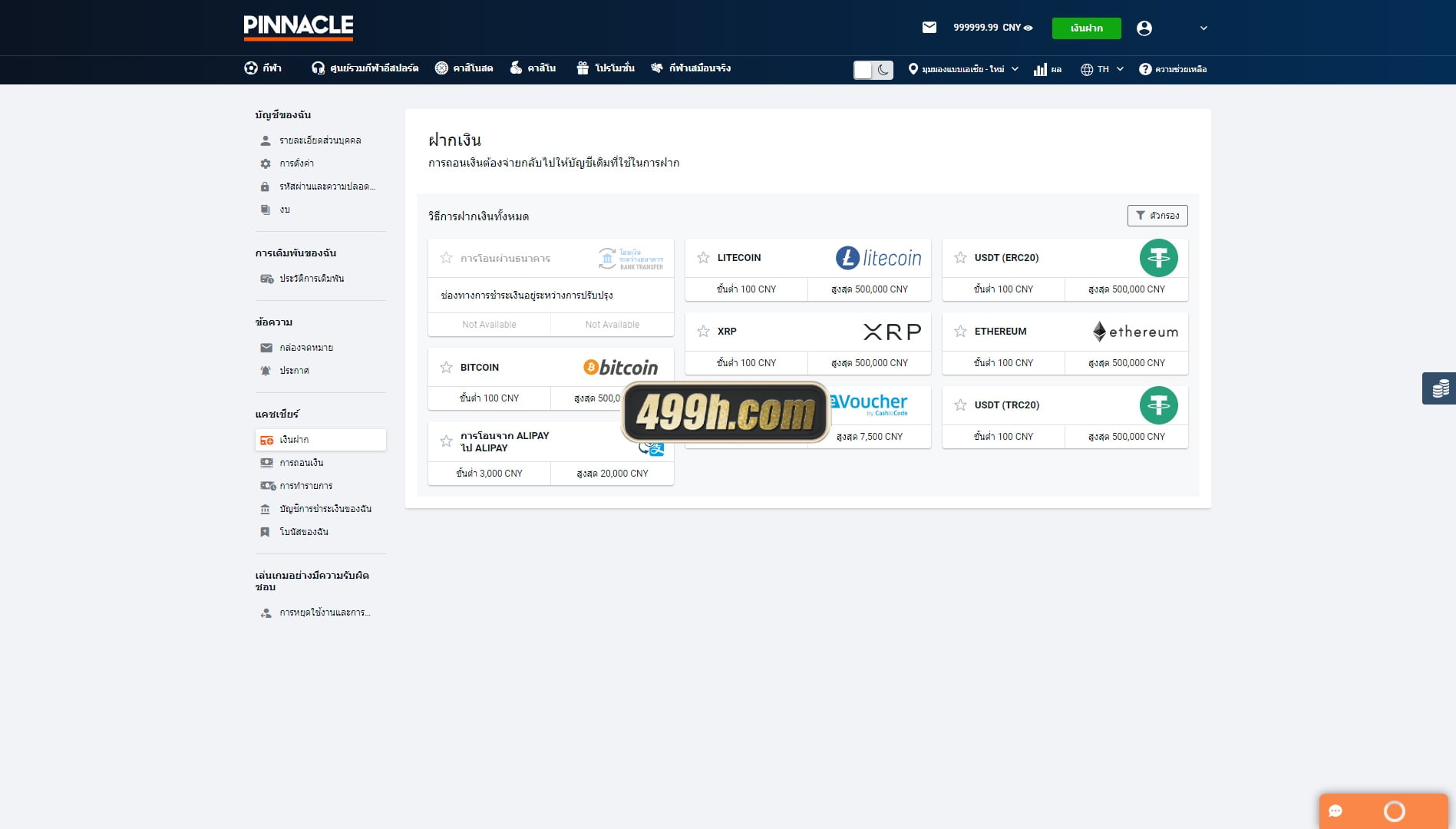Open the help question mark icon
The width and height of the screenshot is (1456, 829).
1145,69
